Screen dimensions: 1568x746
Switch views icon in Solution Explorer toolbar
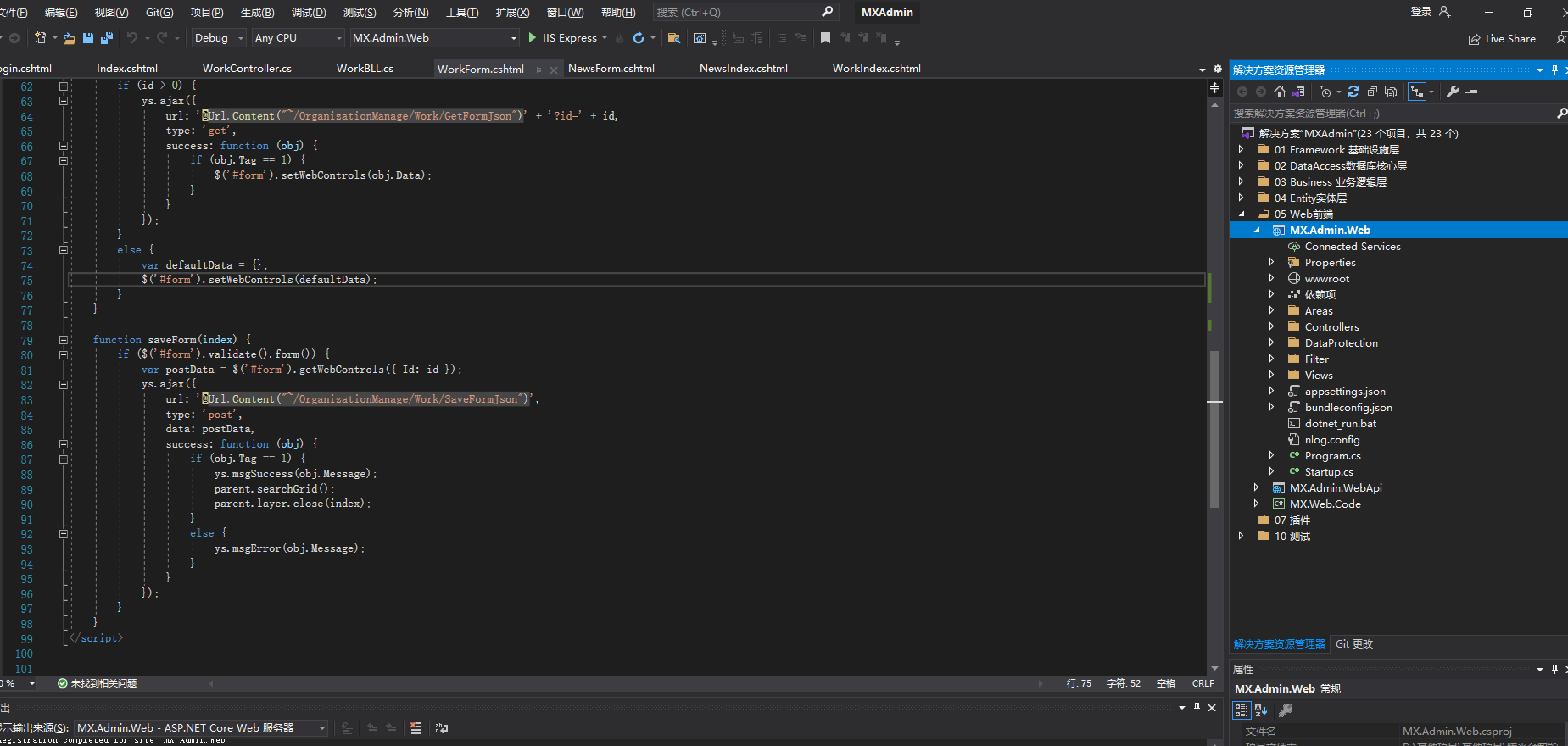[x=1298, y=92]
